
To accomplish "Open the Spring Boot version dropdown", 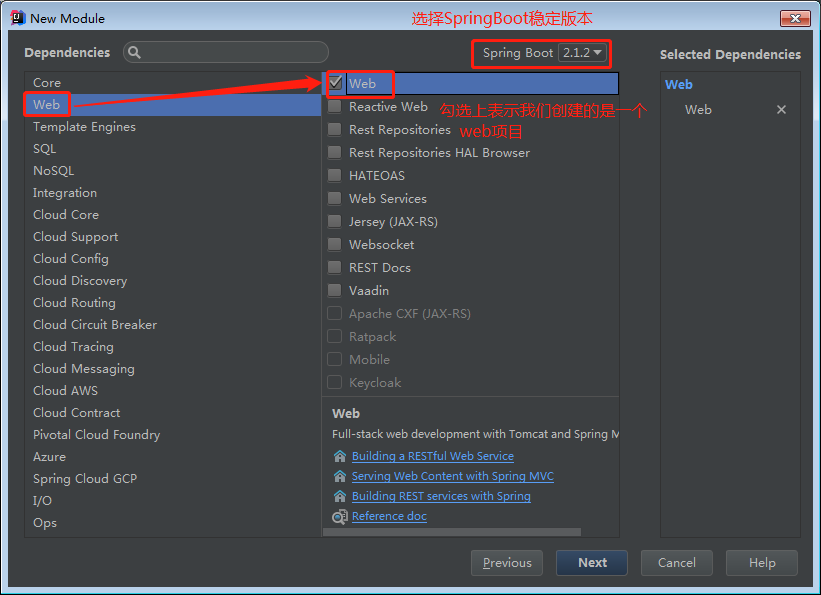I will (582, 53).
